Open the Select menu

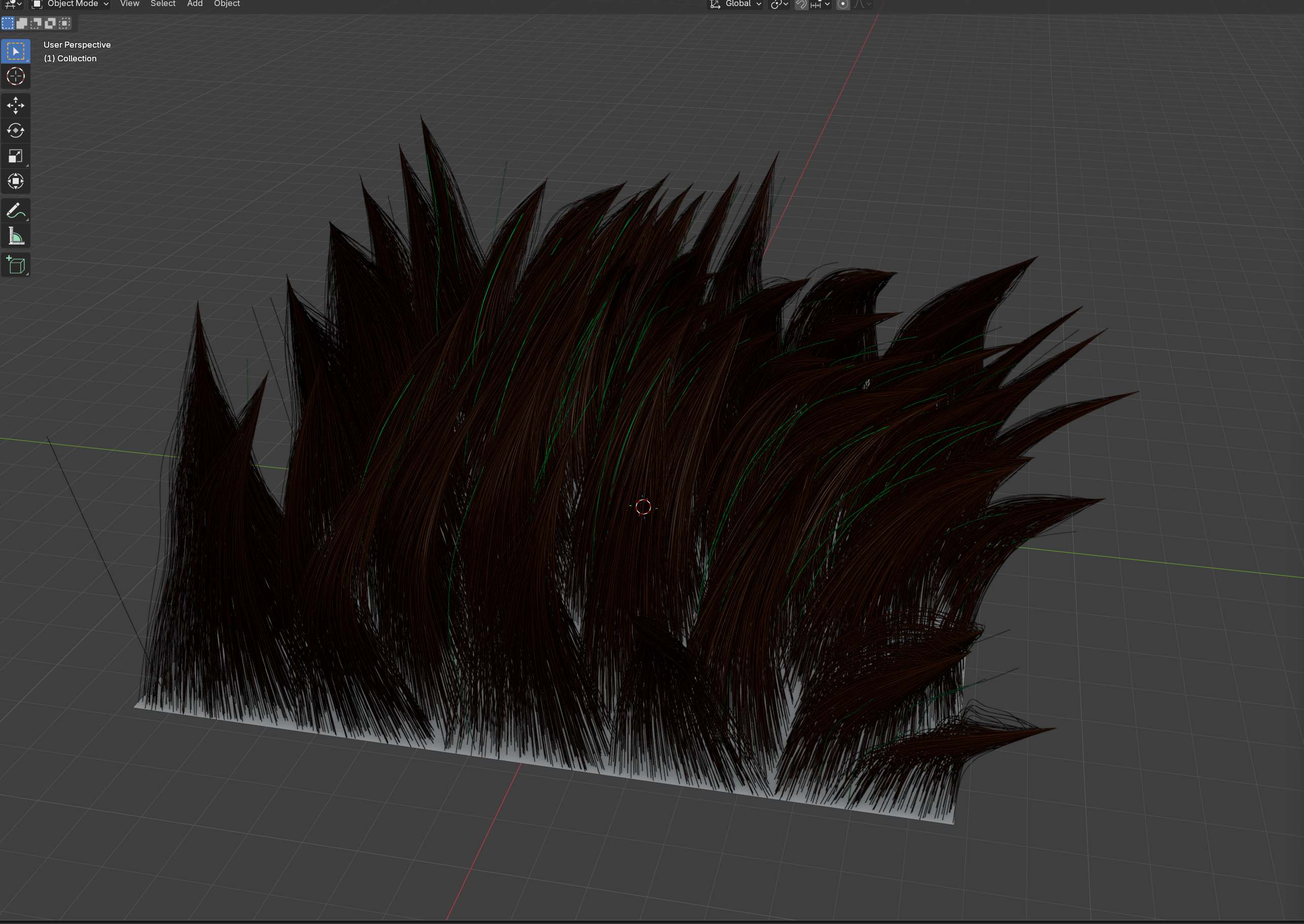[163, 5]
